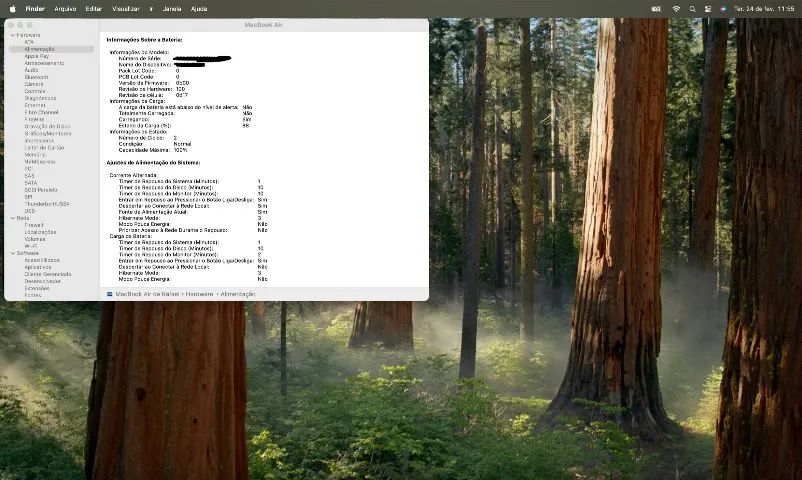This screenshot has width=802, height=480.
Task: Click the battery status icon
Action: [x=656, y=9]
